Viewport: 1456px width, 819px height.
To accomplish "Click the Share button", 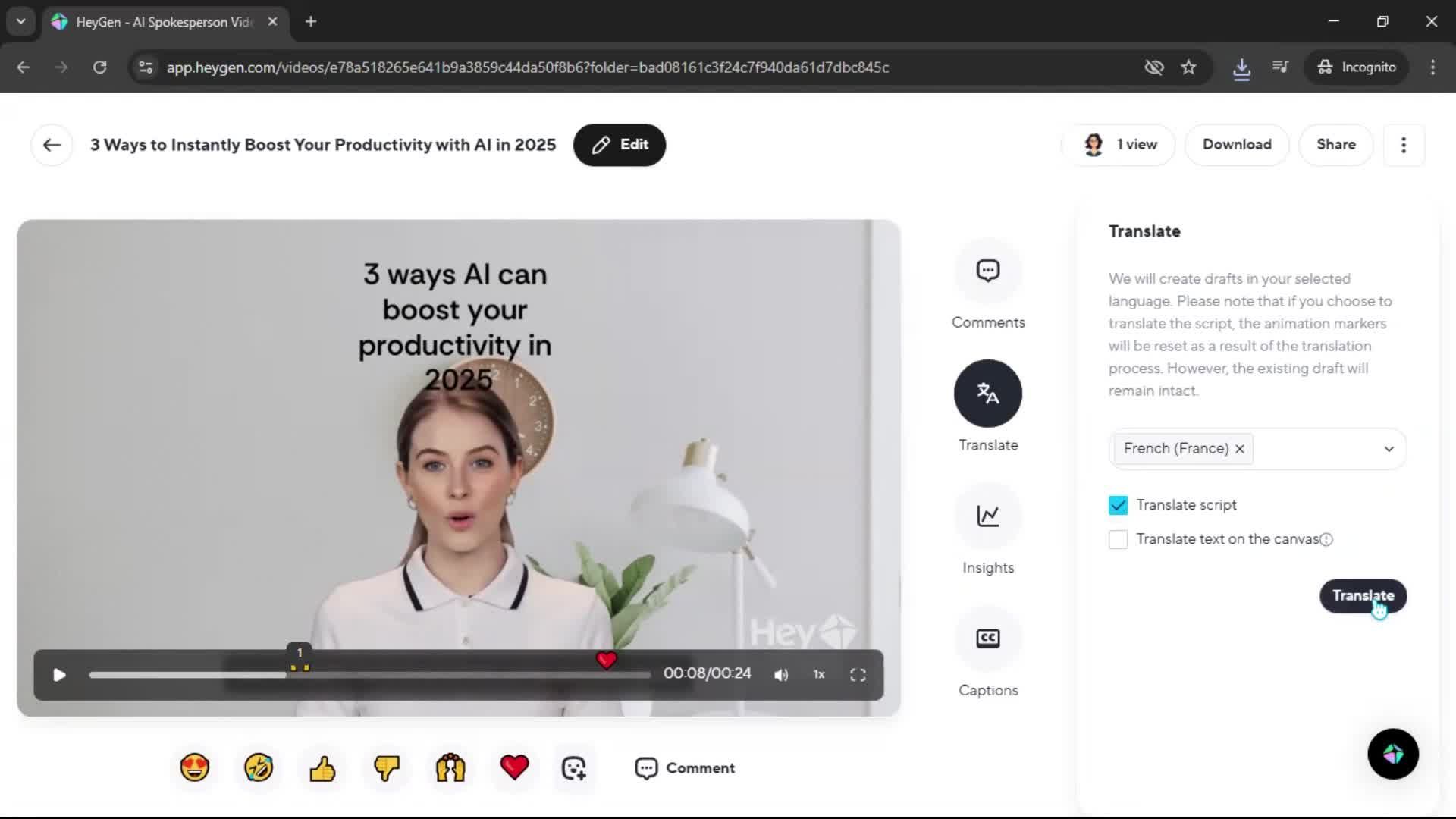I will coord(1335,145).
